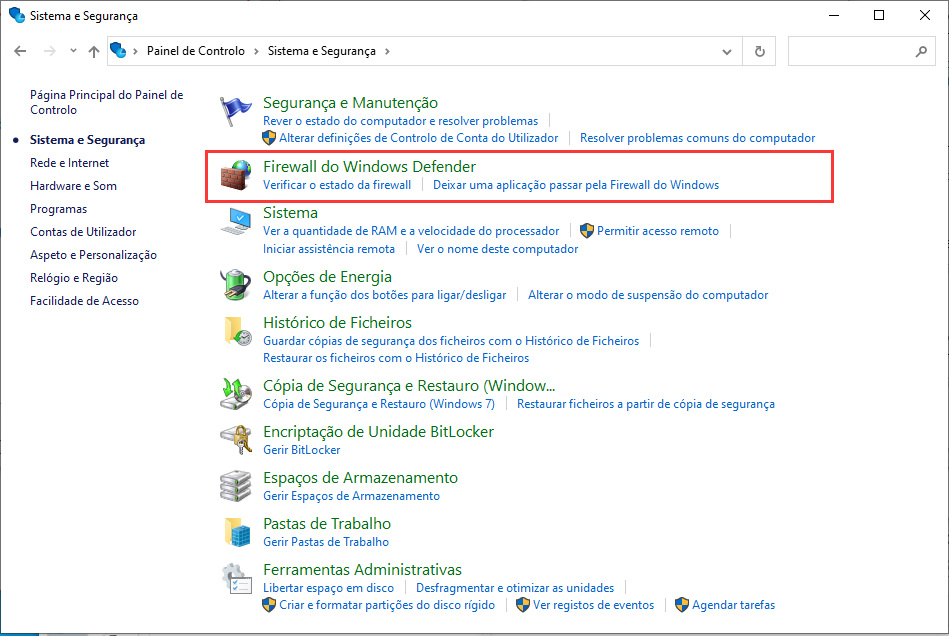This screenshot has width=949, height=636.
Task: Open recent locations dropdown arrow
Action: tap(73, 51)
